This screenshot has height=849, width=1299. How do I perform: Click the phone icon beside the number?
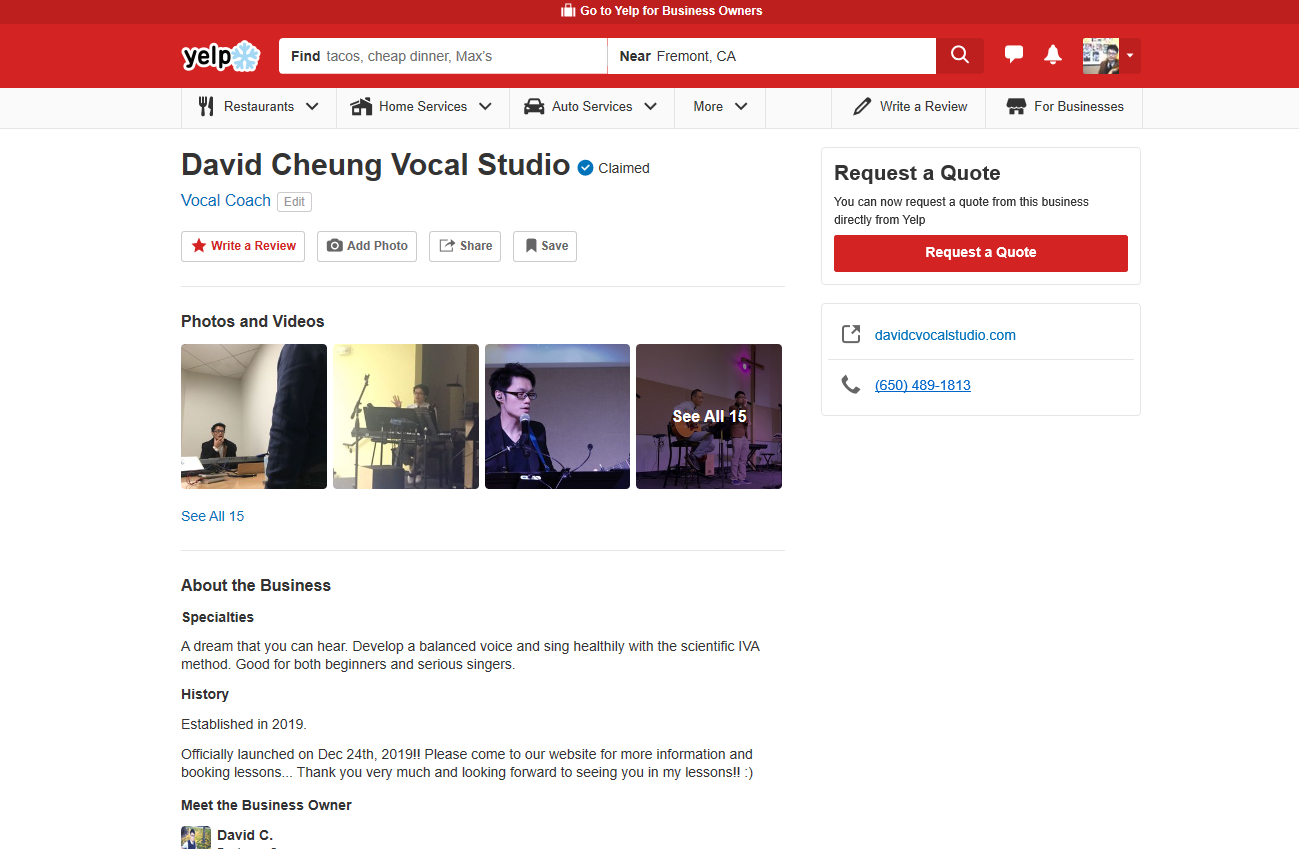[x=851, y=385]
